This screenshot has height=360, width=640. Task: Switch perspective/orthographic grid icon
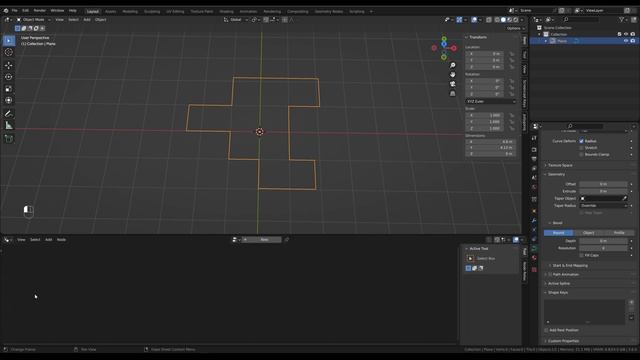tap(452, 93)
